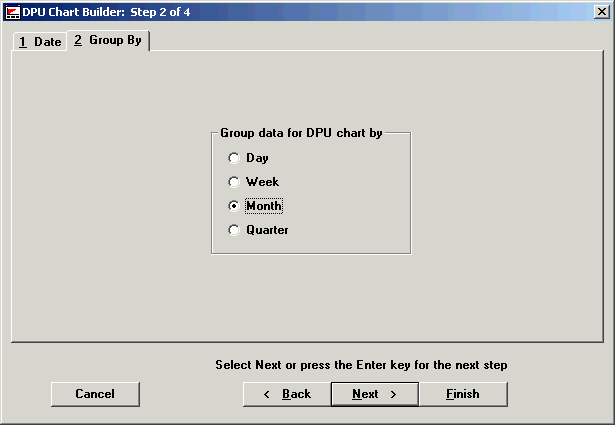The height and width of the screenshot is (425, 615).
Task: Select the Group By tab
Action: click(108, 40)
